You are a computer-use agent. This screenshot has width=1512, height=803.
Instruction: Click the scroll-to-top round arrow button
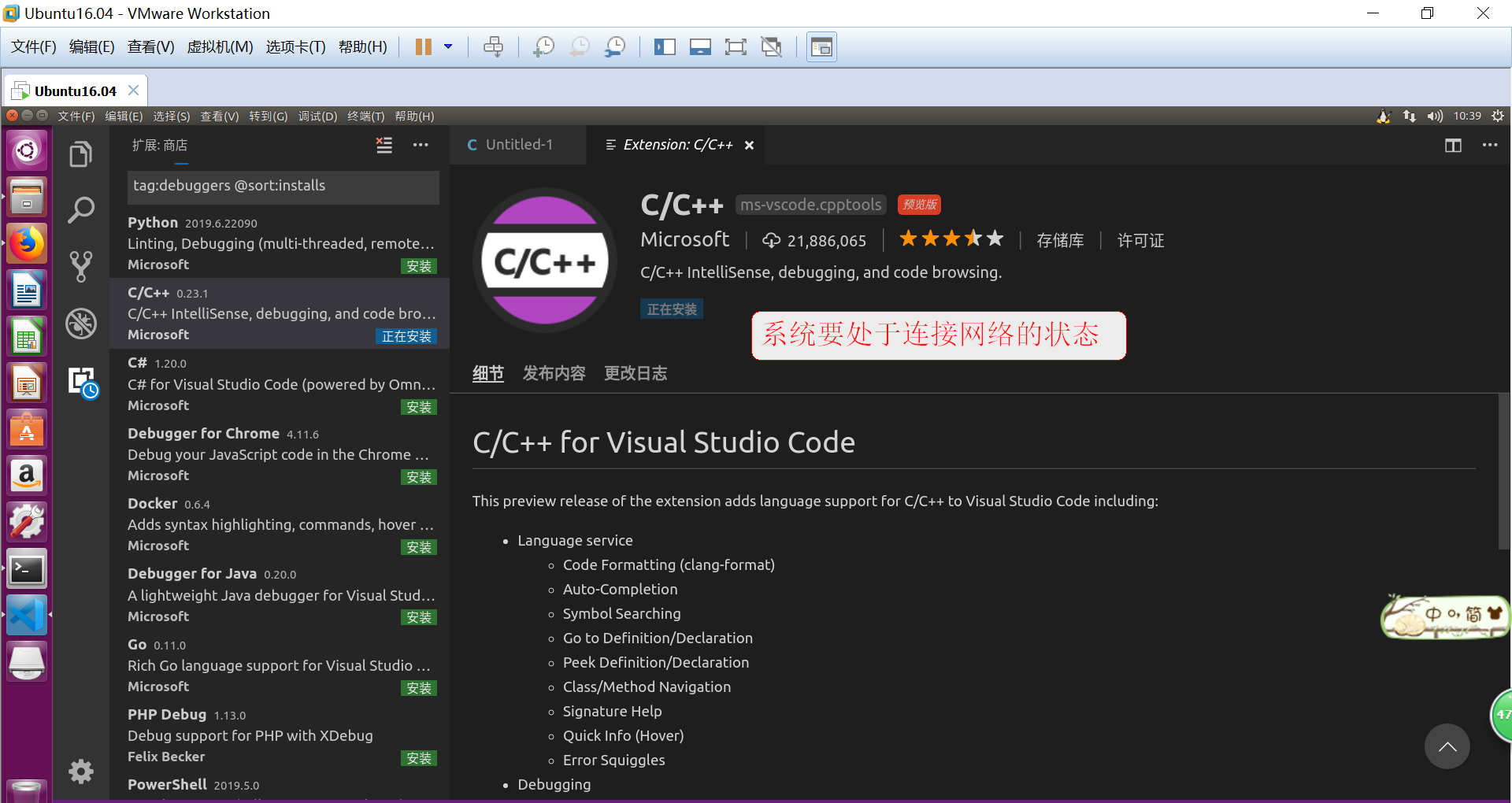1447,746
